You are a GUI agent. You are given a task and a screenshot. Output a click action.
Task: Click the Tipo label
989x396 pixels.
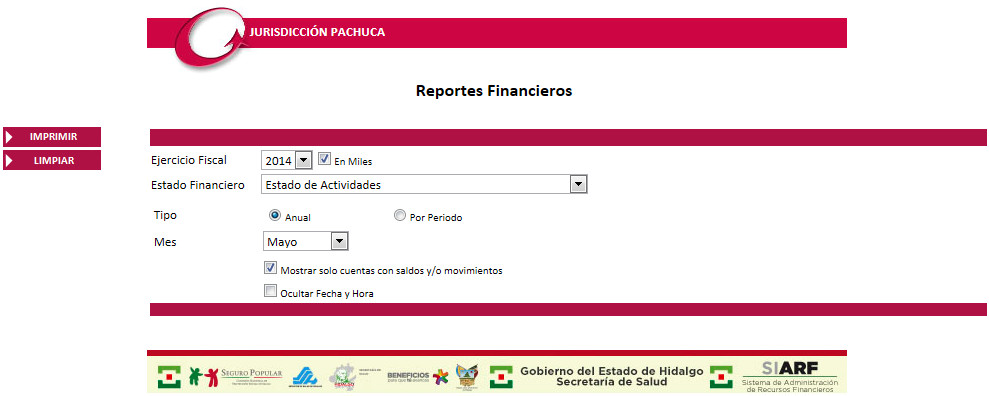(x=165, y=215)
